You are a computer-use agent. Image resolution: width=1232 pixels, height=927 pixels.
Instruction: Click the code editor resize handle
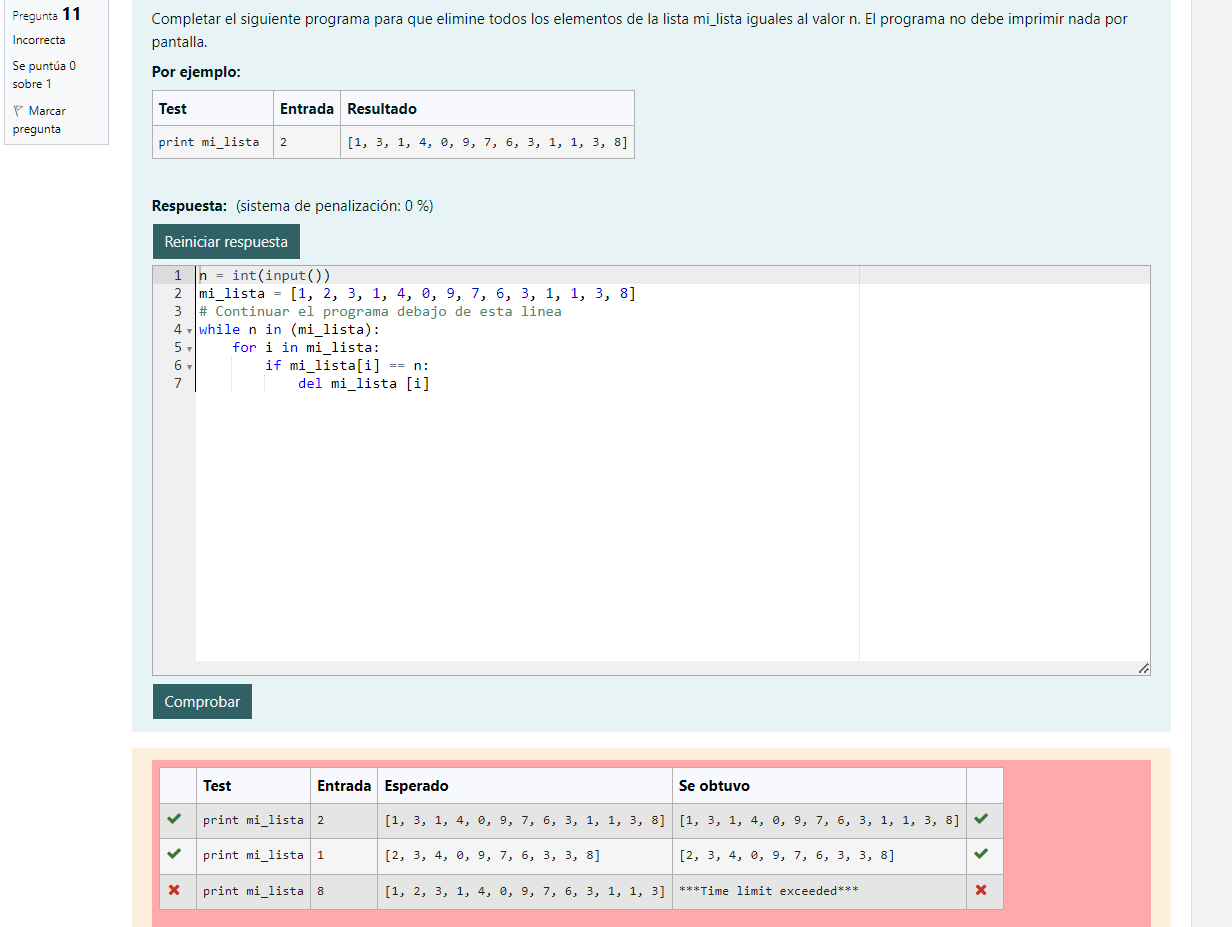click(x=1143, y=668)
